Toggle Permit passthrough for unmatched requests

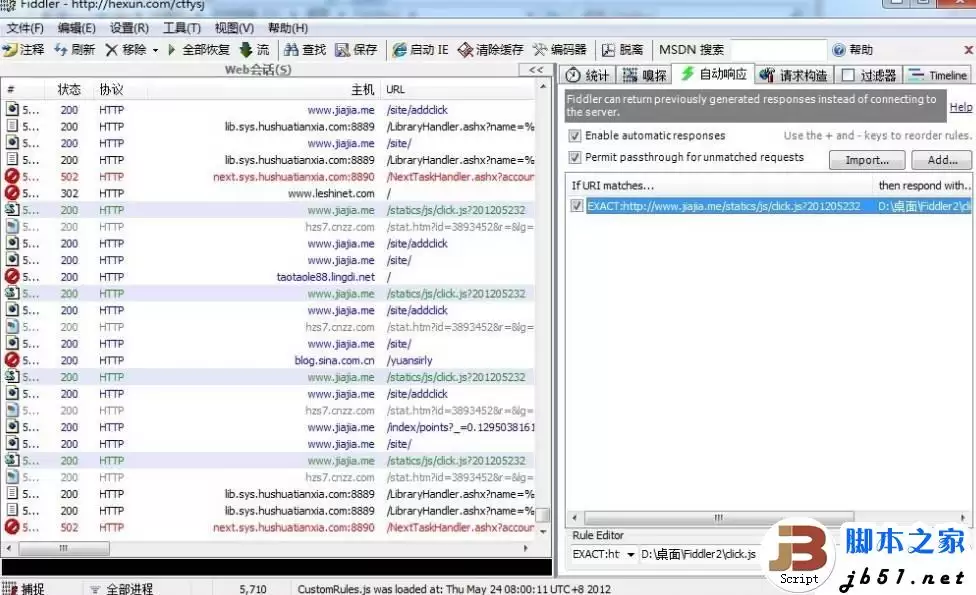pyautogui.click(x=575, y=158)
